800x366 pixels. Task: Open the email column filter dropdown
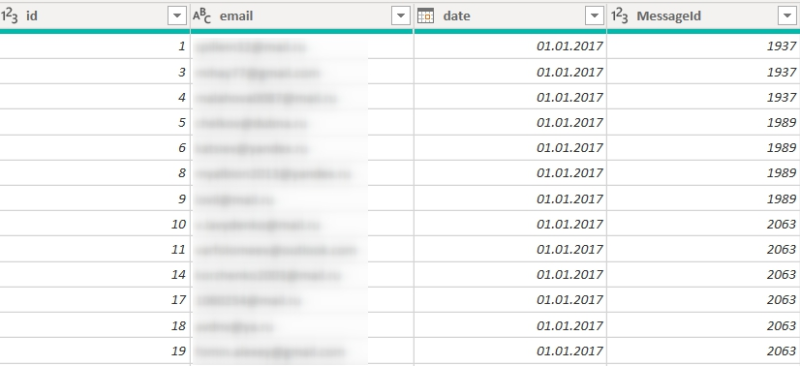(401, 16)
